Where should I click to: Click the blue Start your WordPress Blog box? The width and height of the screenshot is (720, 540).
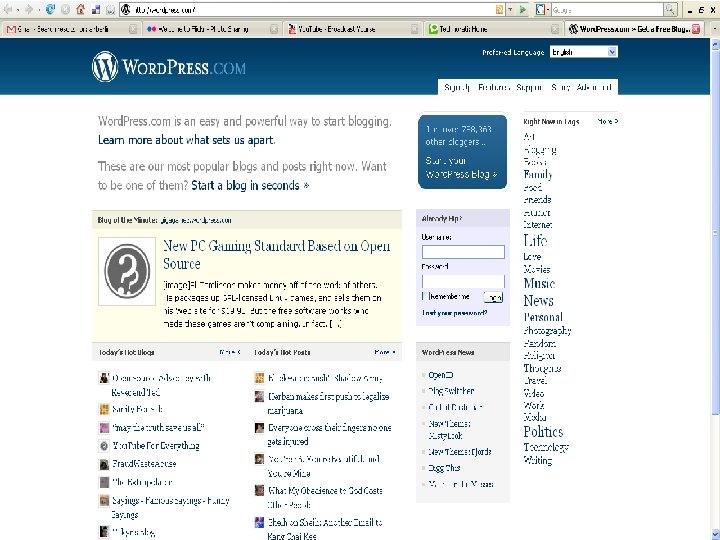point(462,152)
